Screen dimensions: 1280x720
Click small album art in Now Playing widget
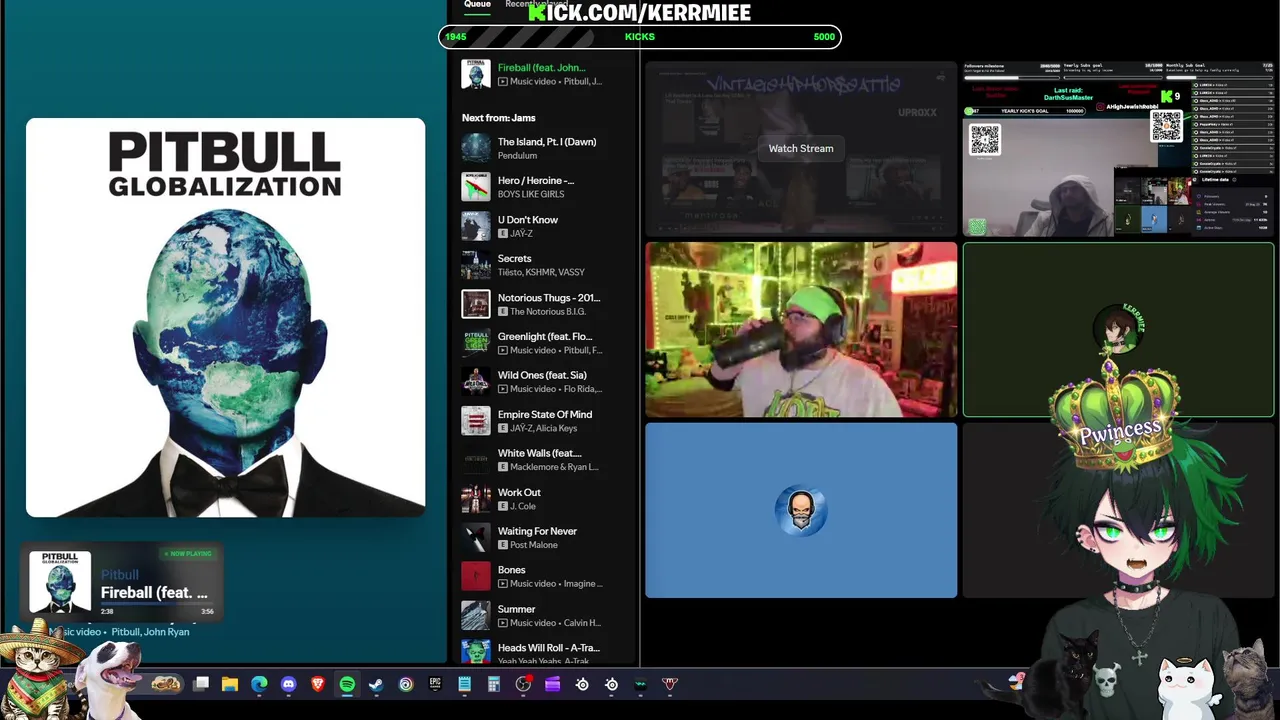pyautogui.click(x=60, y=581)
